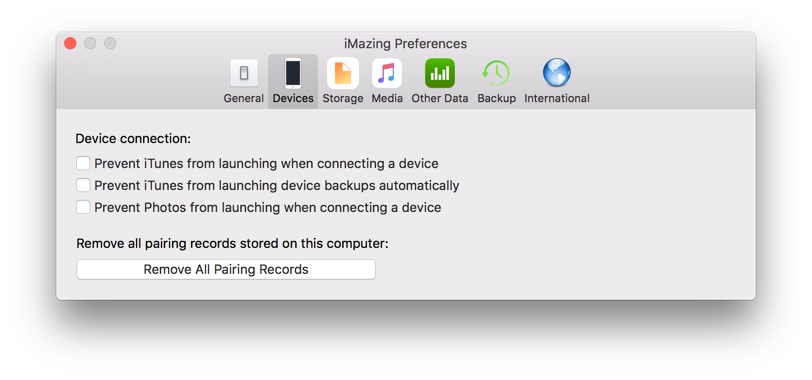Switch to tab using 'General' text label

(x=244, y=98)
